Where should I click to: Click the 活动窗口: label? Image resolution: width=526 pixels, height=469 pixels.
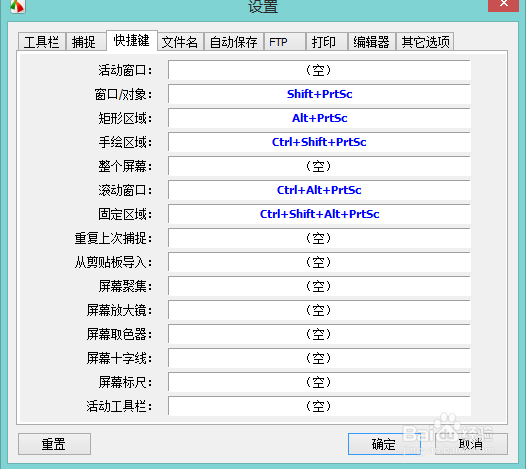point(125,70)
